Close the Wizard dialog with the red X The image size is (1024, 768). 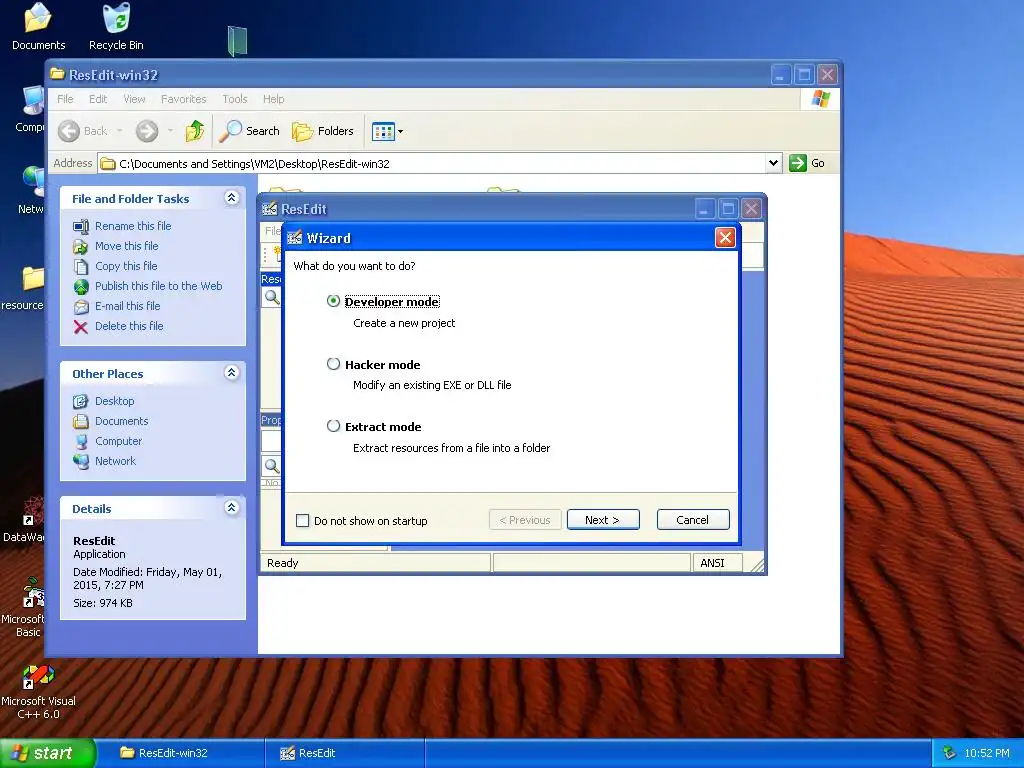pyautogui.click(x=725, y=237)
